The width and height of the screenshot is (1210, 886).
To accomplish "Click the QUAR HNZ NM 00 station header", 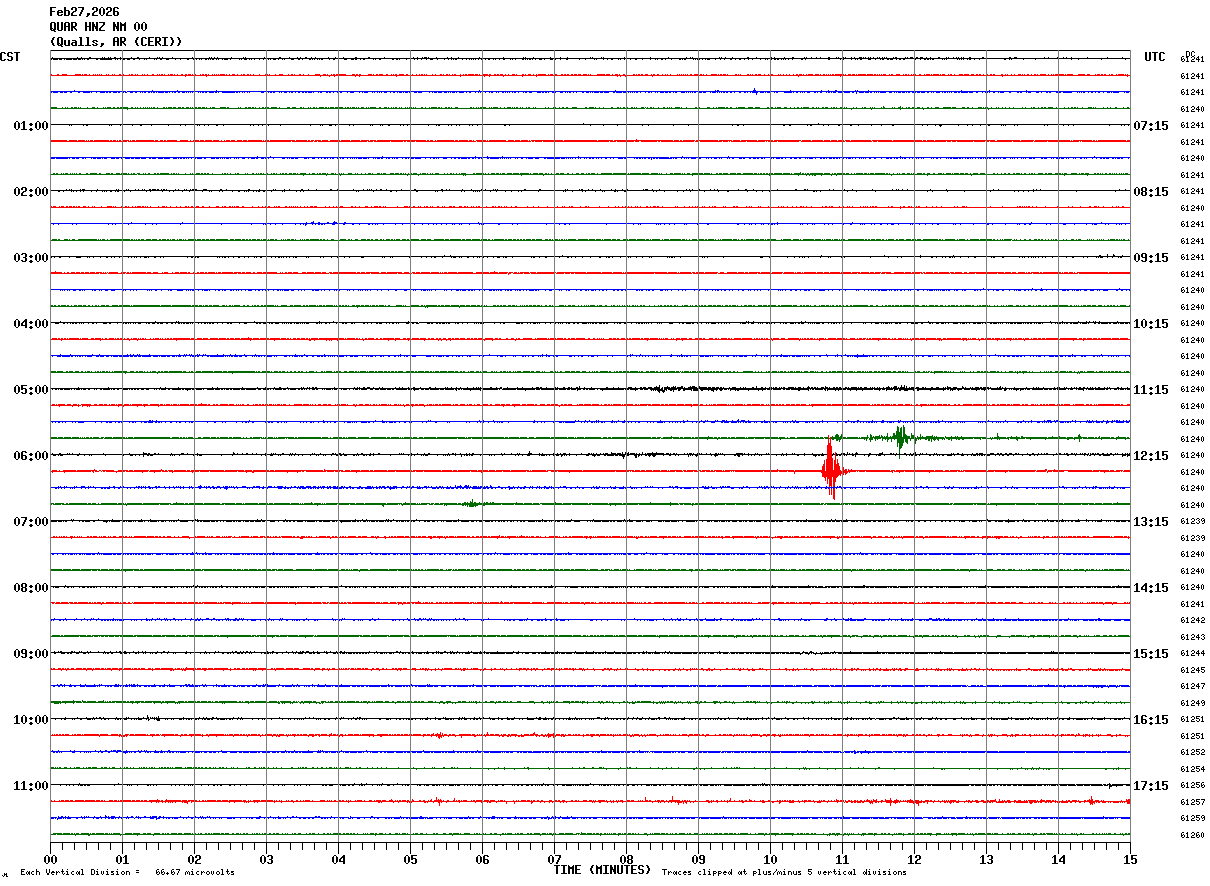I will [x=98, y=27].
